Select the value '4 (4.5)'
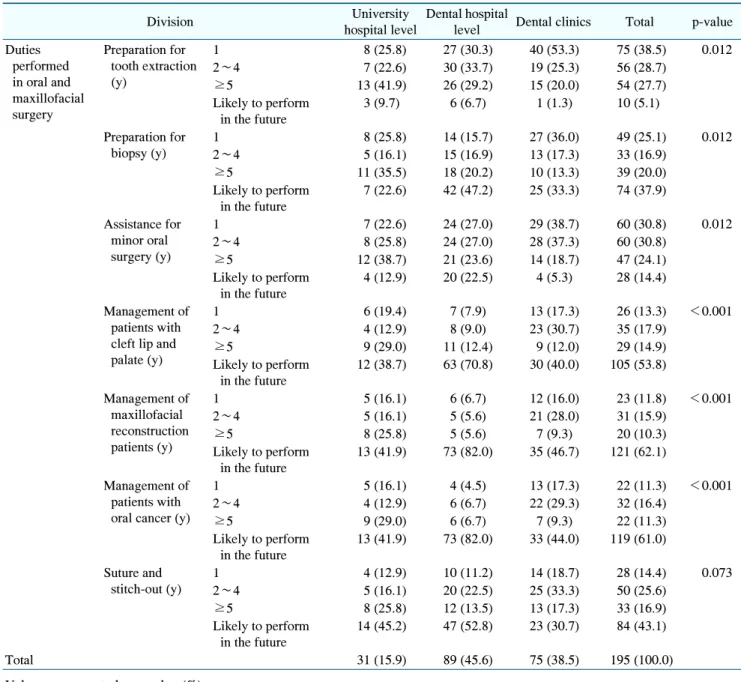Viewport: 741px width, 682px height. (x=468, y=486)
